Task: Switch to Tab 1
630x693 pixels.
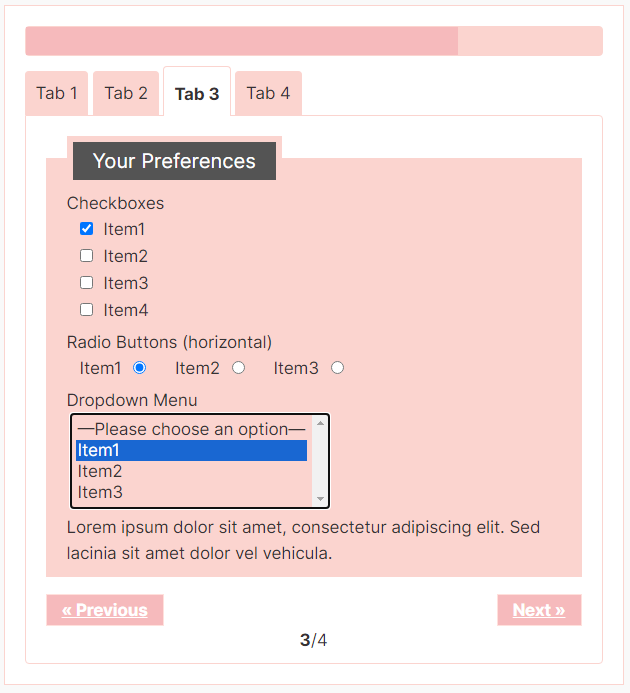Action: pos(57,93)
